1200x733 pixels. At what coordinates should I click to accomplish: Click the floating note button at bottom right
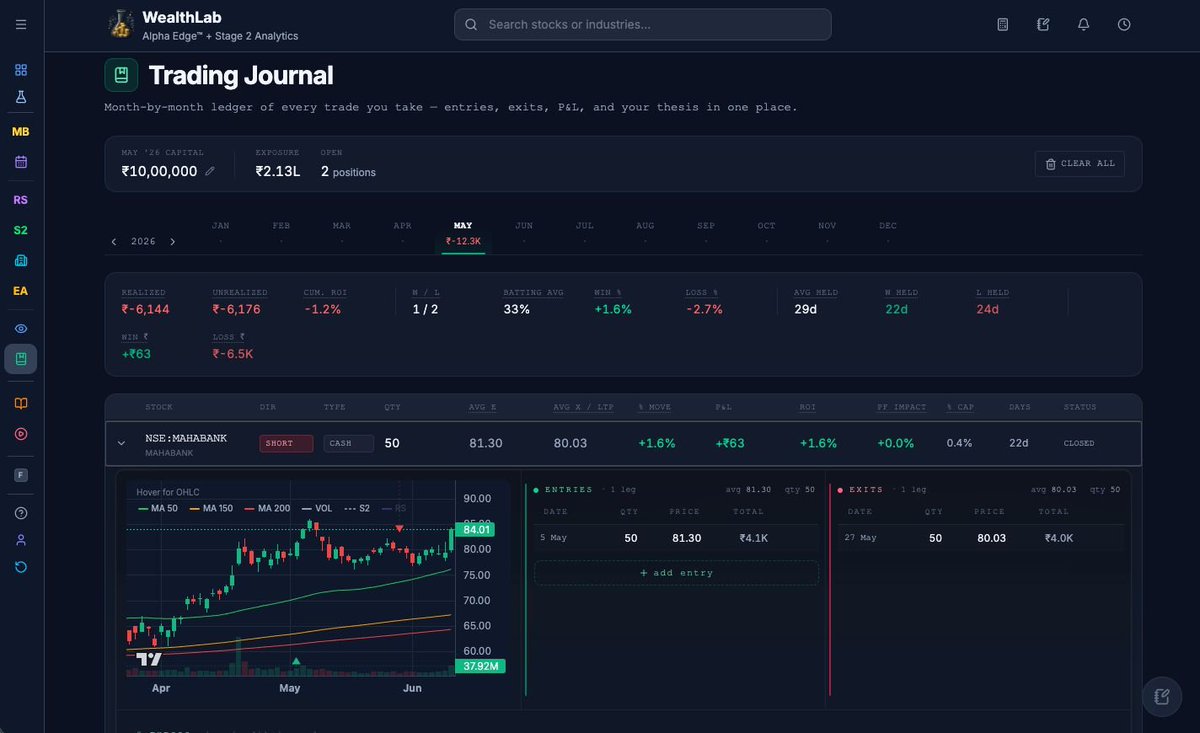point(1162,697)
